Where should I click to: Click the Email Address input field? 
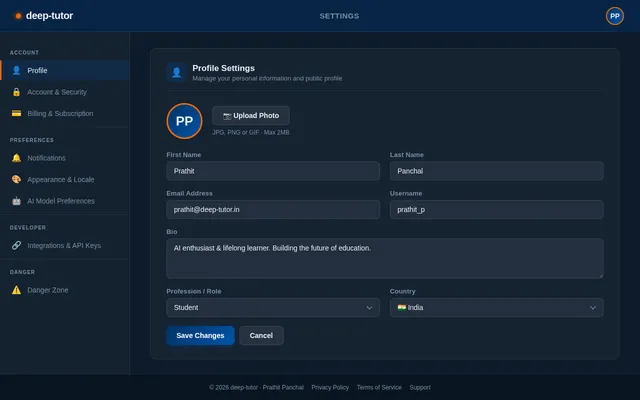pyautogui.click(x=273, y=210)
